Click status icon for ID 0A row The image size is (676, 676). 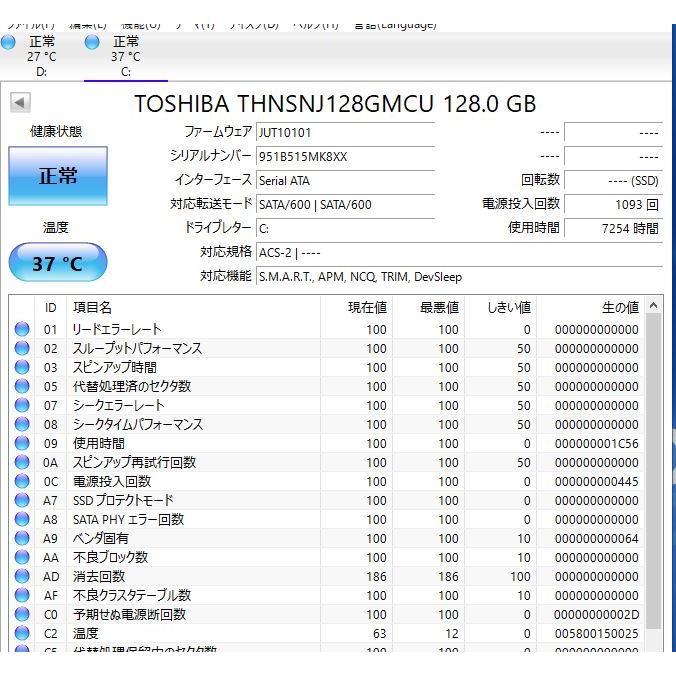coord(22,462)
